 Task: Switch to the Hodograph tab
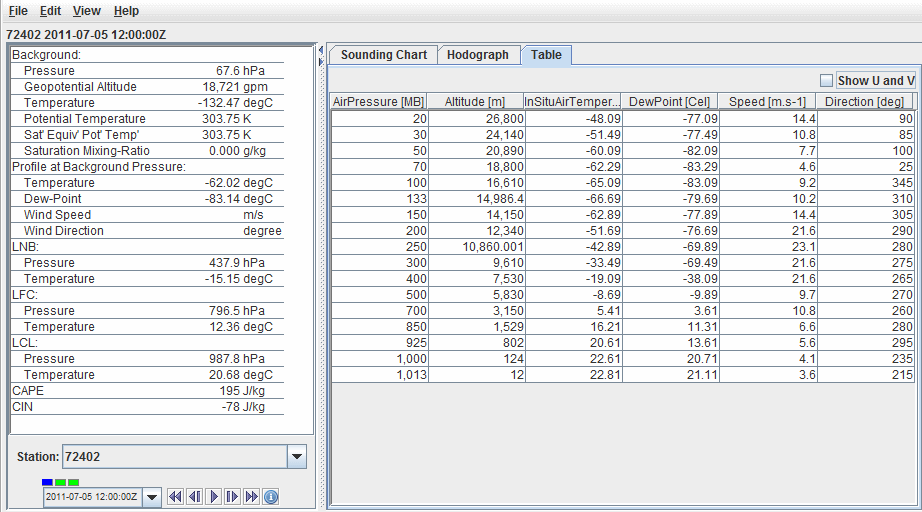(477, 55)
